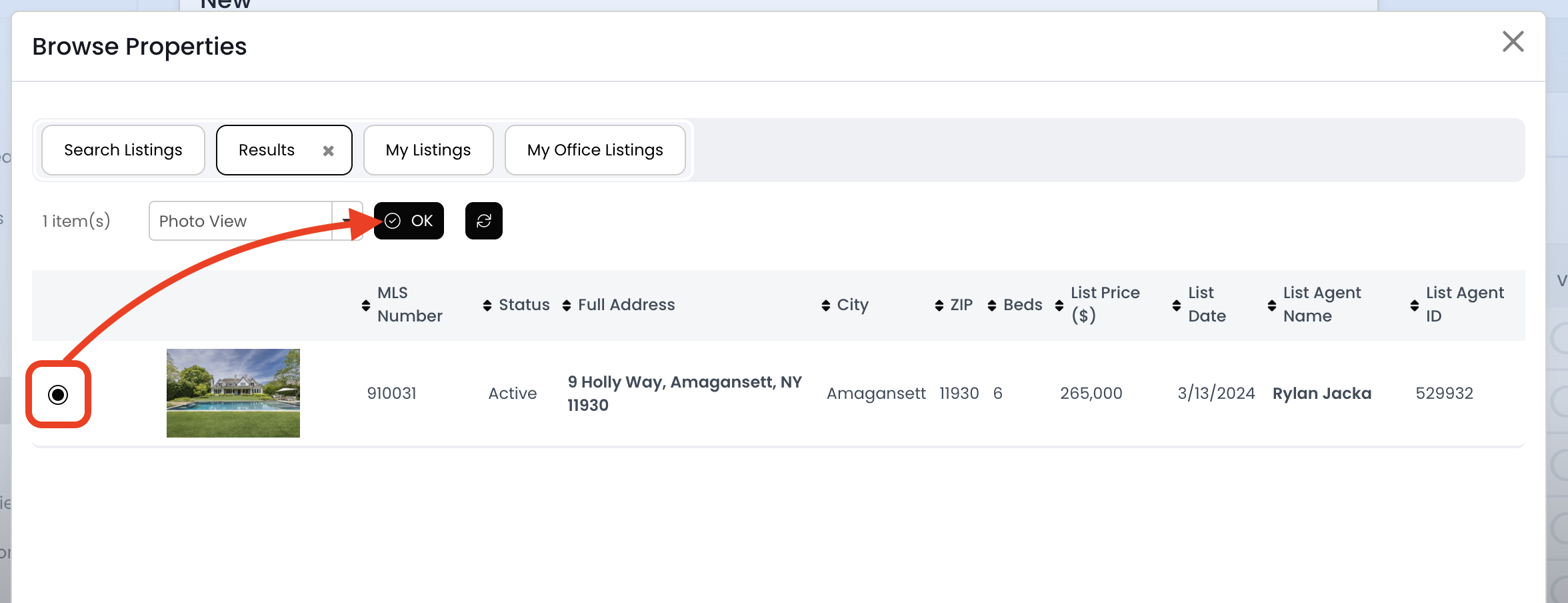Sort by List Date column arrows
Viewport: 1568px width, 603px height.
pyautogui.click(x=1177, y=305)
